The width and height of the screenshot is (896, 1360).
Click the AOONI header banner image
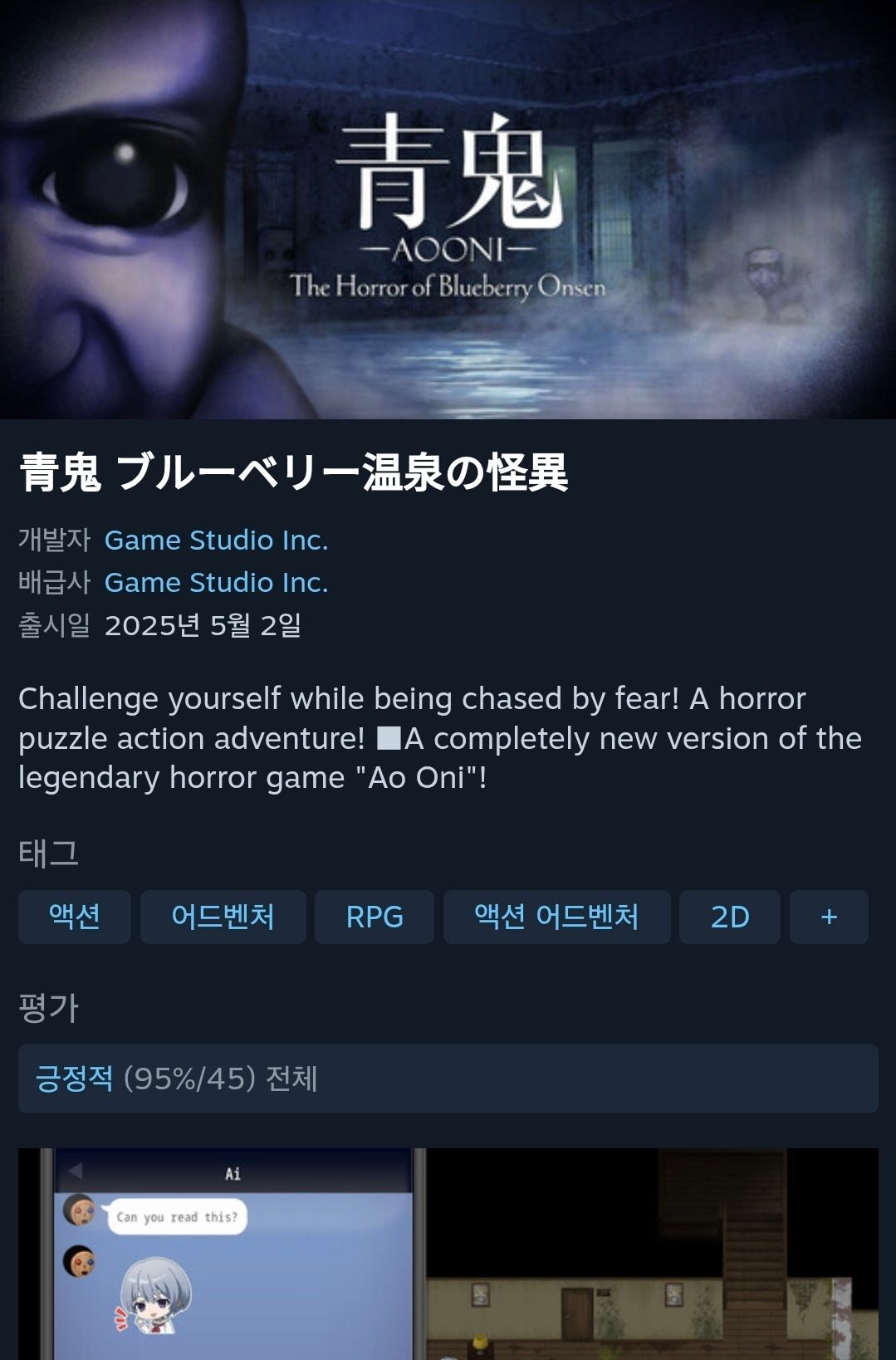[x=448, y=209]
